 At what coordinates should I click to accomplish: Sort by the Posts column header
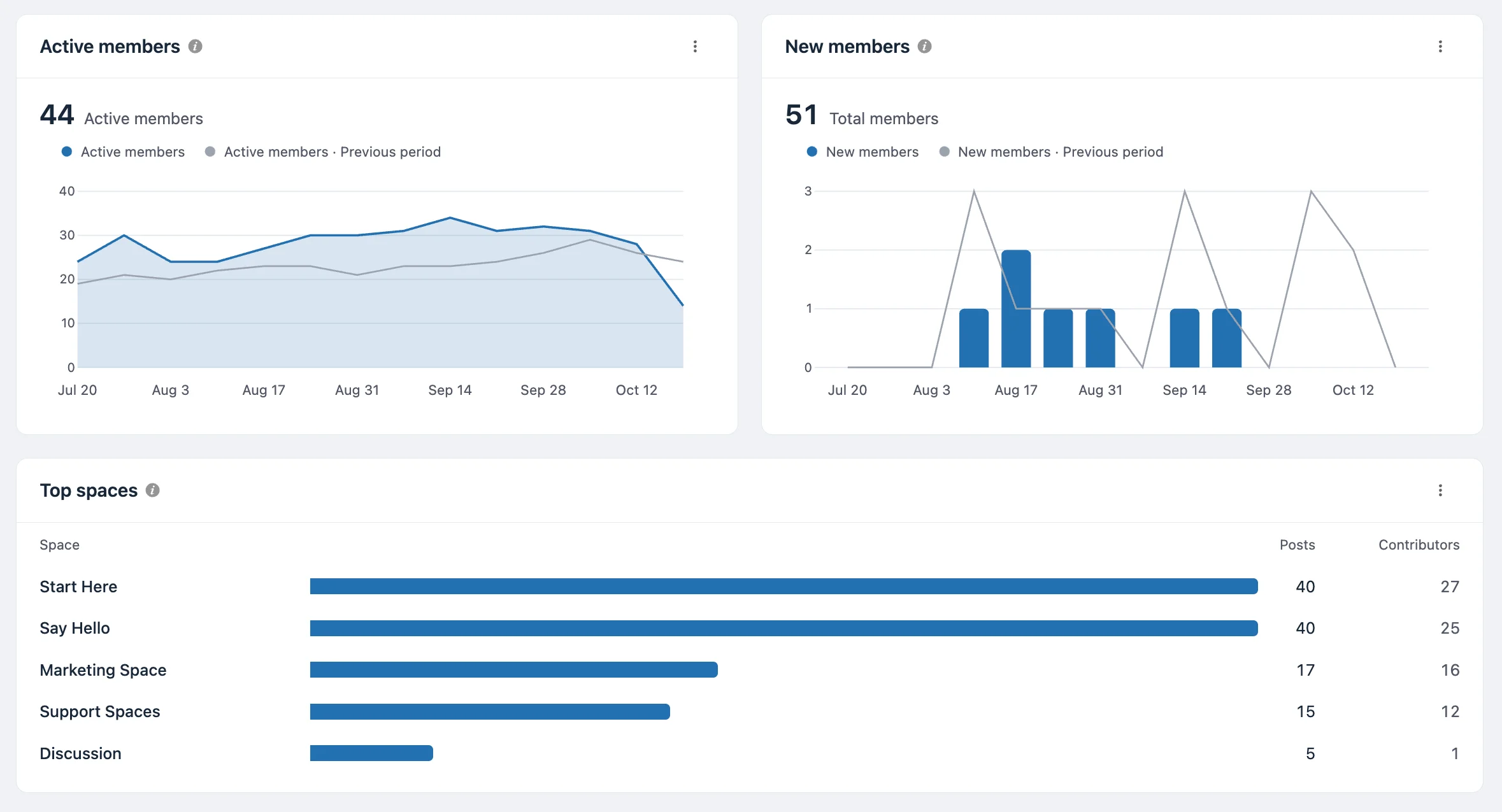tap(1297, 545)
